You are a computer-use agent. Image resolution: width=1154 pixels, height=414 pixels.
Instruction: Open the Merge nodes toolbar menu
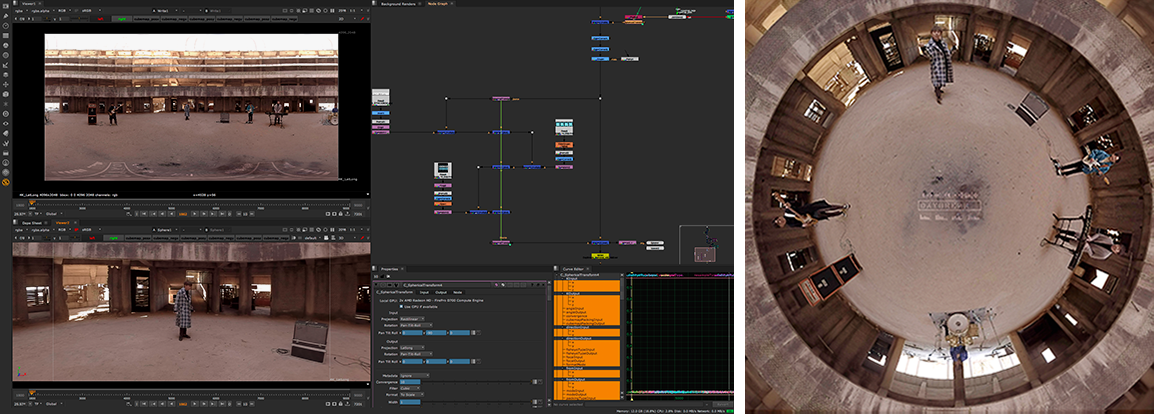[x=6, y=74]
